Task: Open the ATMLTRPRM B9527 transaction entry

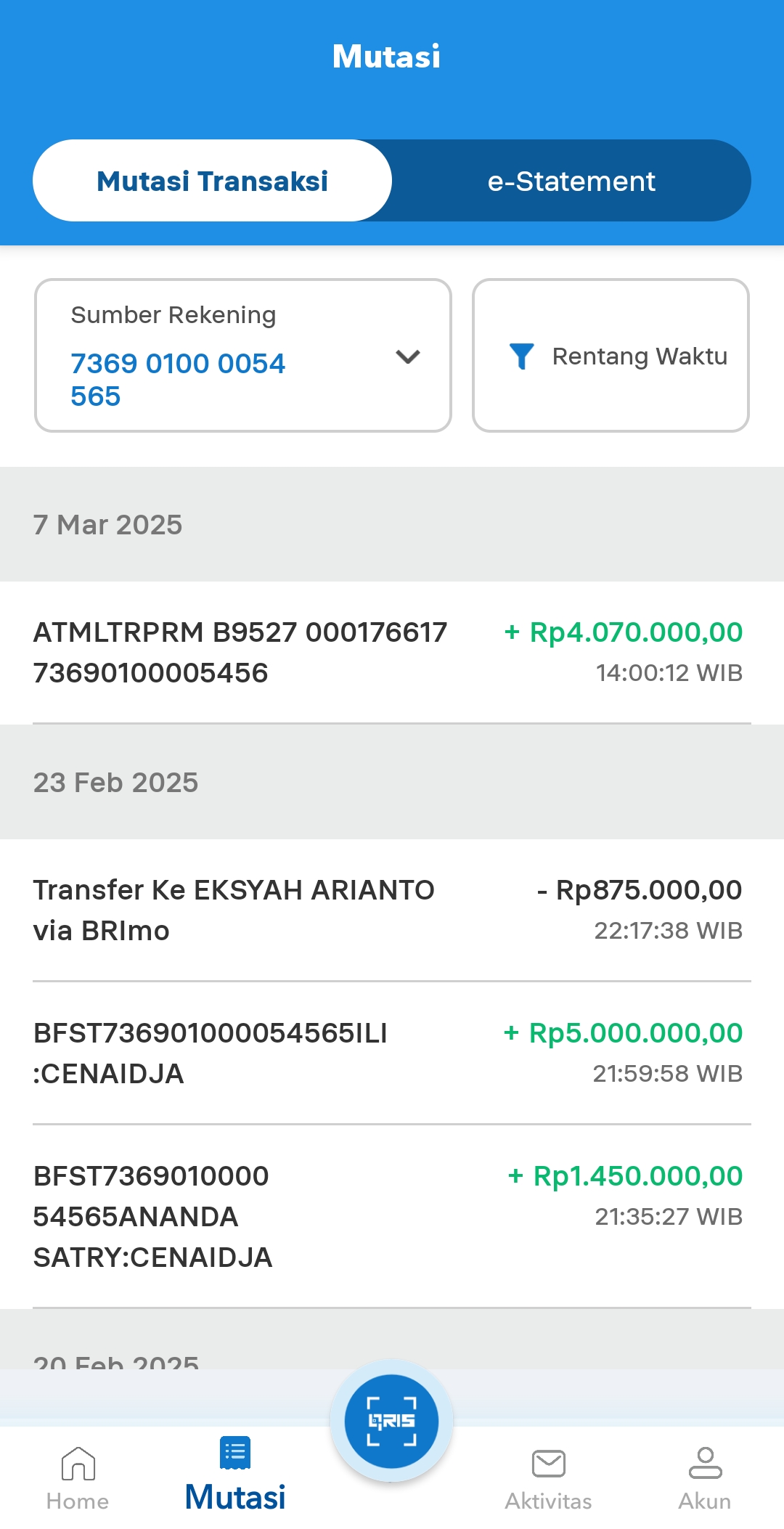Action: pos(240,652)
